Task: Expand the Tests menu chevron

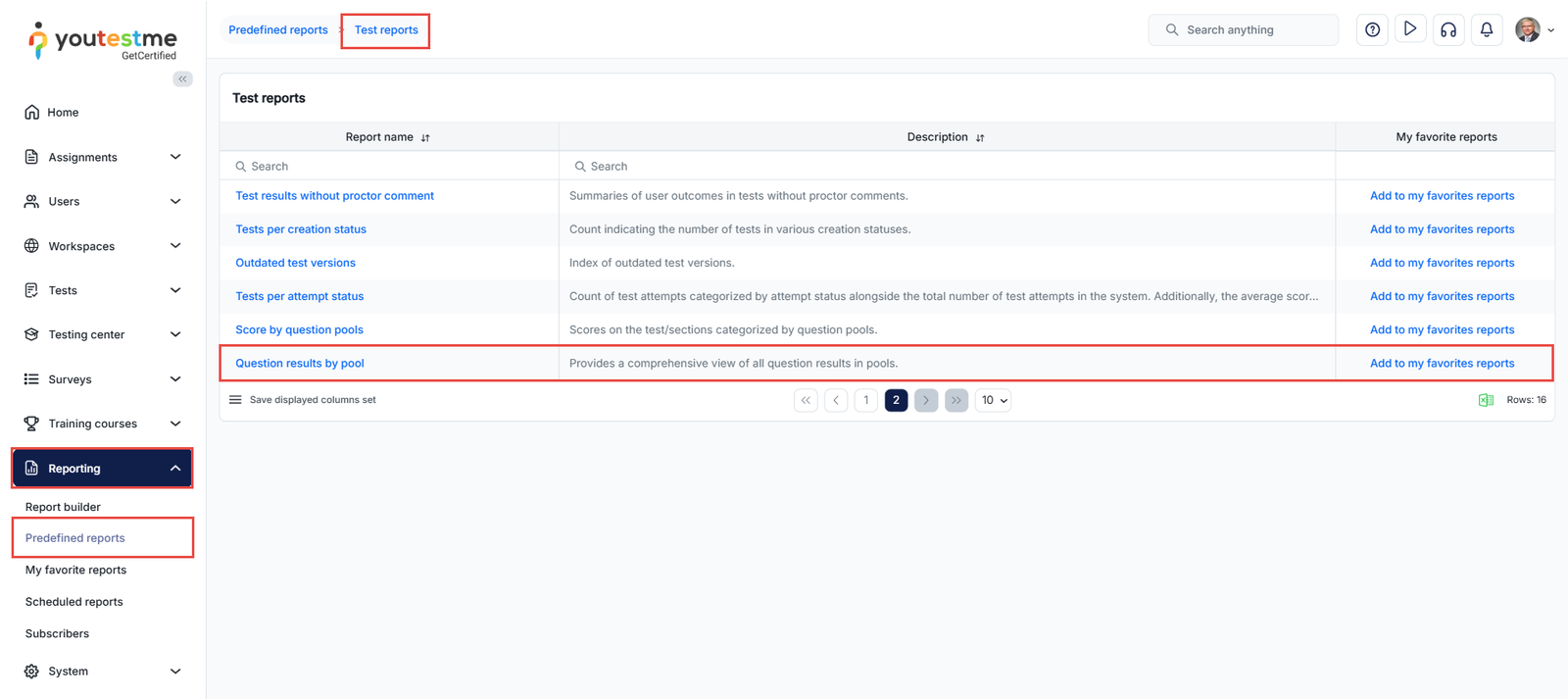Action: click(x=175, y=290)
